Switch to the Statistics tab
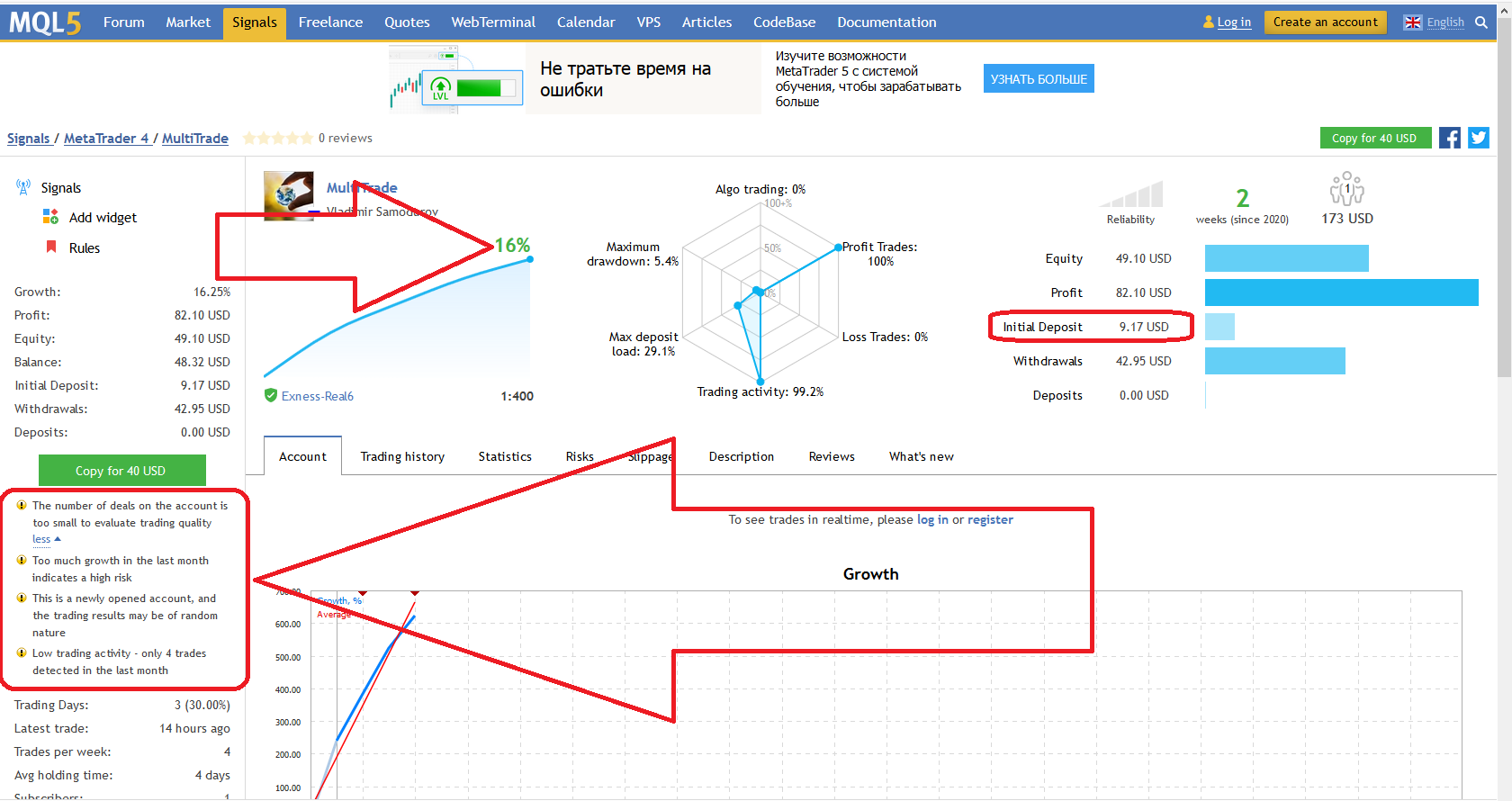The image size is (1512, 801). [x=505, y=456]
